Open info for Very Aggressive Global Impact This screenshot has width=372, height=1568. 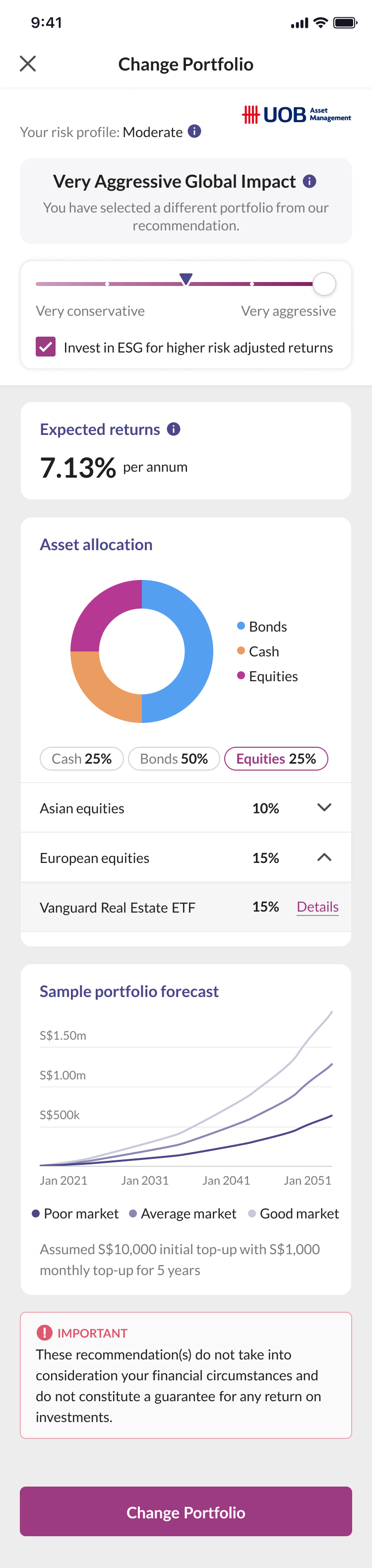pyautogui.click(x=310, y=181)
